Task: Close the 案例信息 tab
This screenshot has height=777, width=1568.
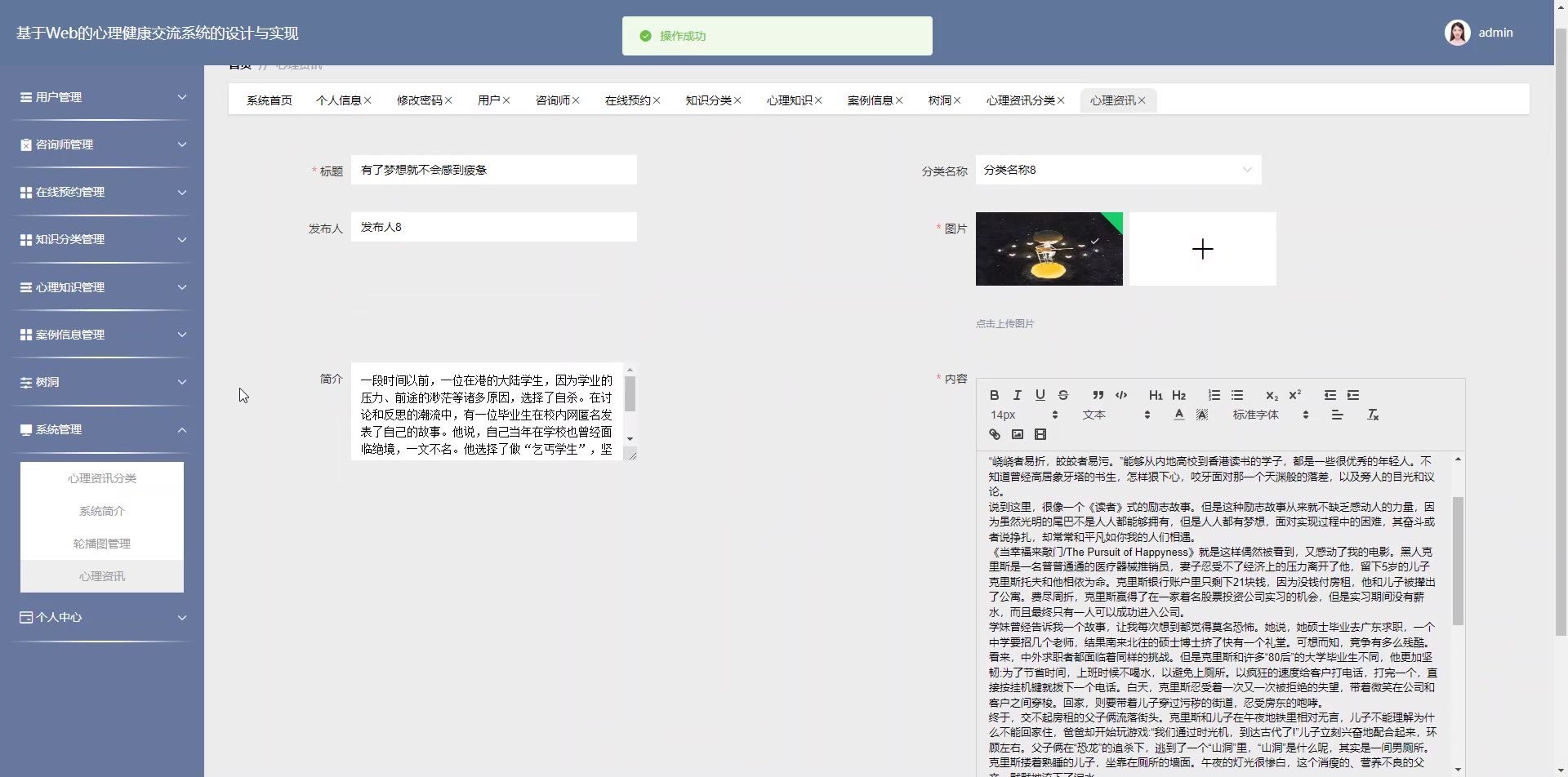Action: (x=899, y=100)
